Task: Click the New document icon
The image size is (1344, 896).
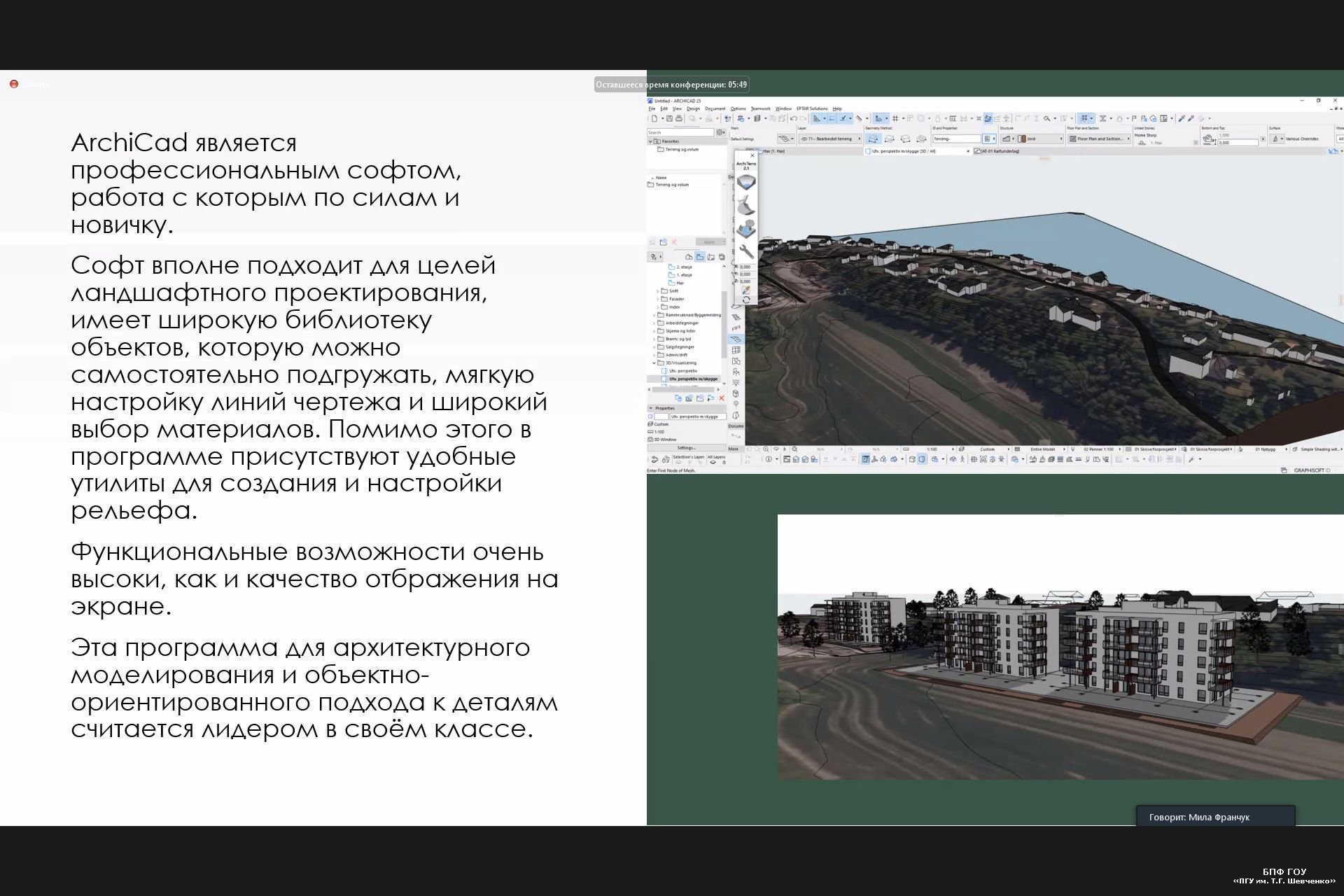Action: [x=654, y=118]
